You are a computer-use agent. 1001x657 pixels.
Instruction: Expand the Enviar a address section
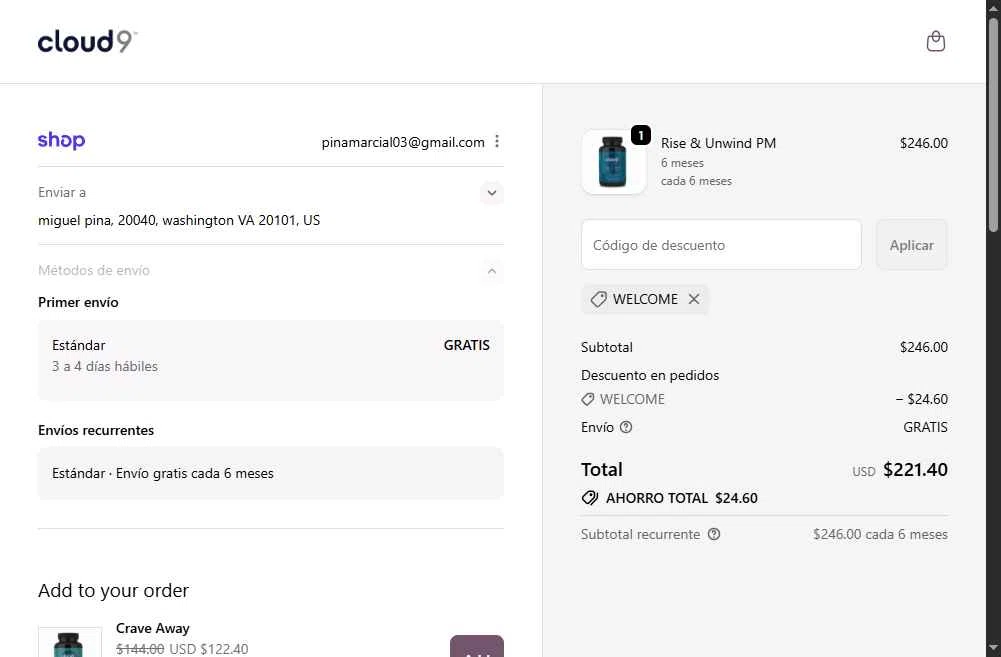click(492, 193)
